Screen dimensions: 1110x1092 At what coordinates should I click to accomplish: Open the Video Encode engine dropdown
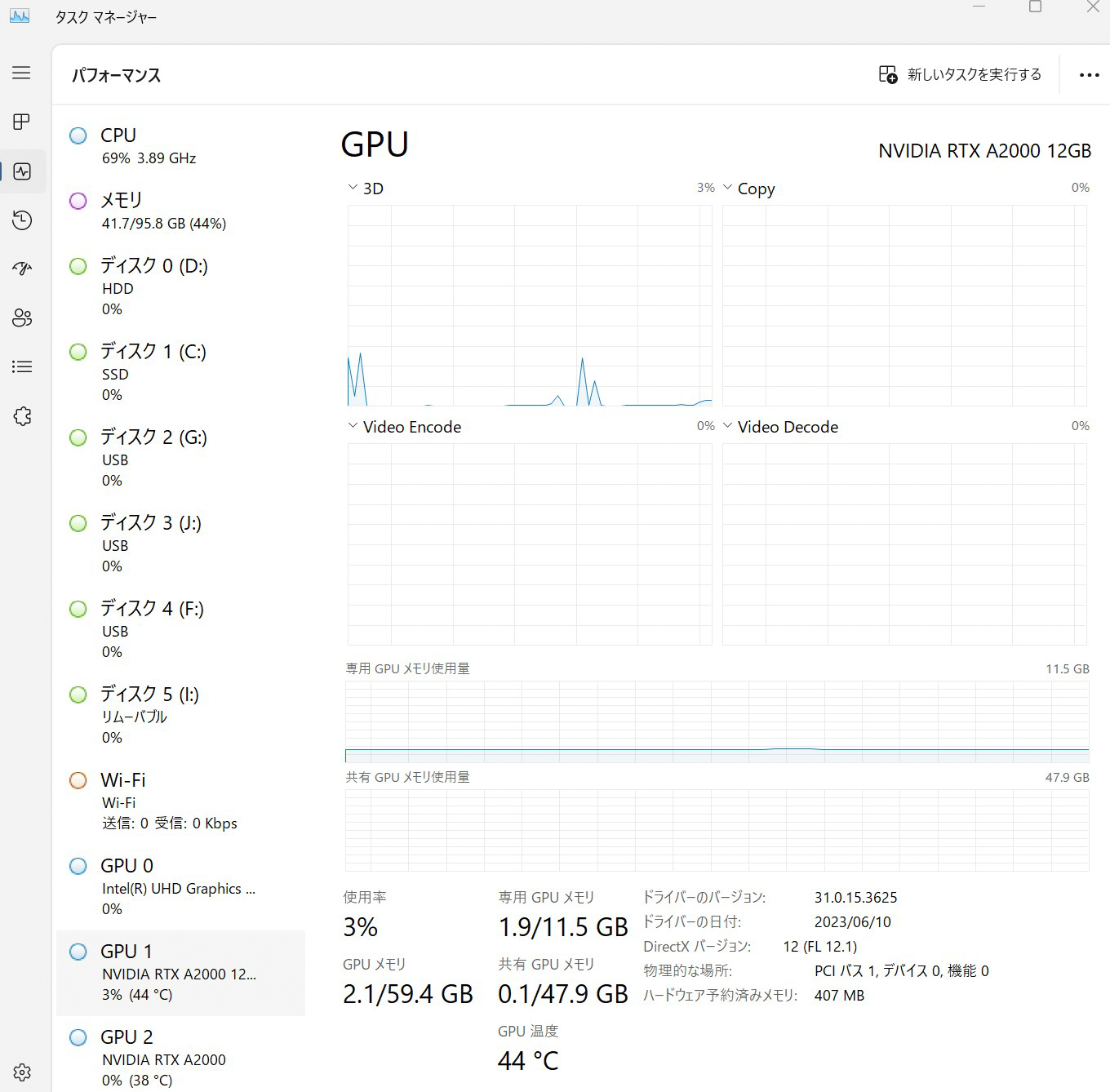[353, 426]
